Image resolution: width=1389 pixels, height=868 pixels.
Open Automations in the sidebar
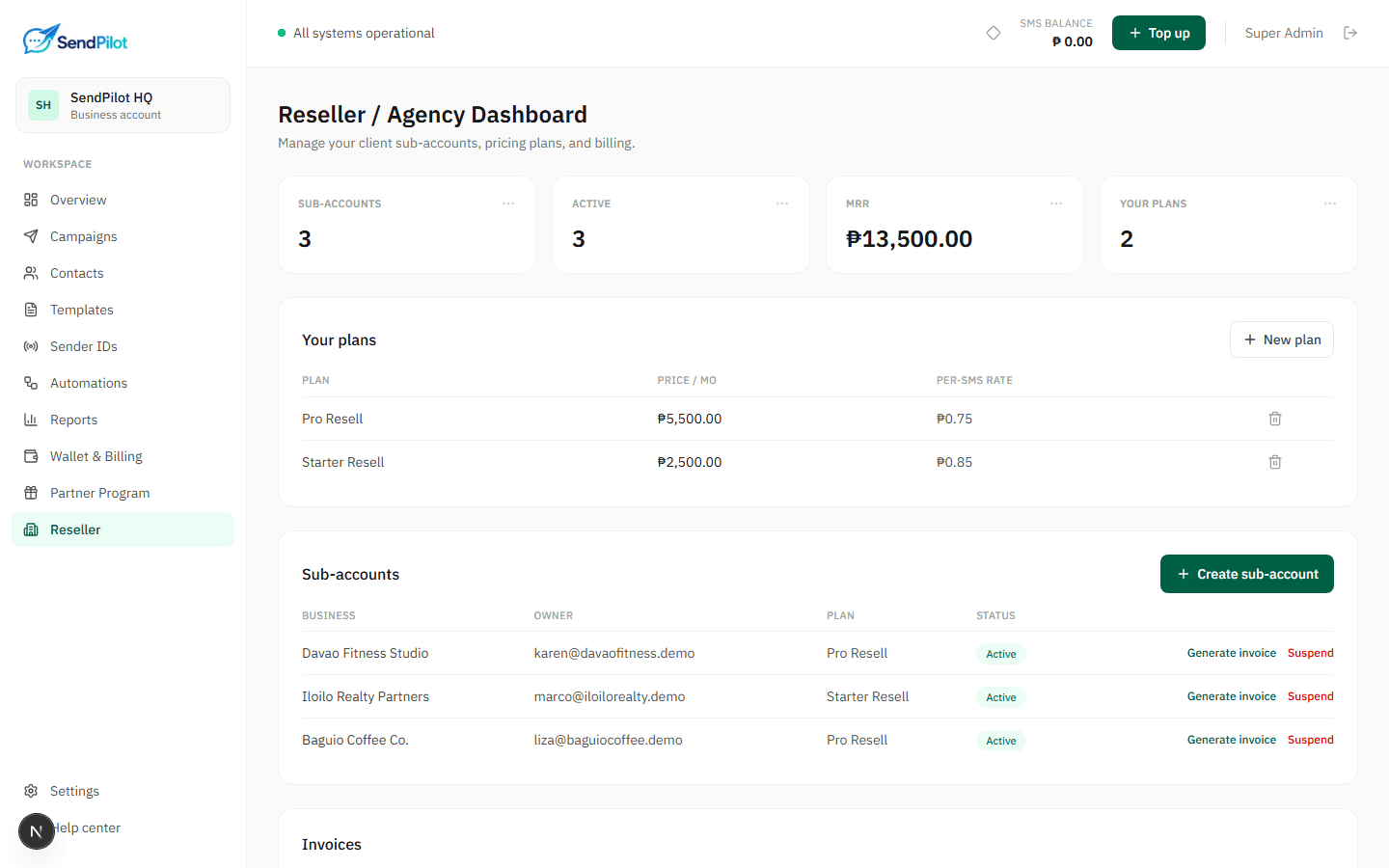pyautogui.click(x=123, y=383)
